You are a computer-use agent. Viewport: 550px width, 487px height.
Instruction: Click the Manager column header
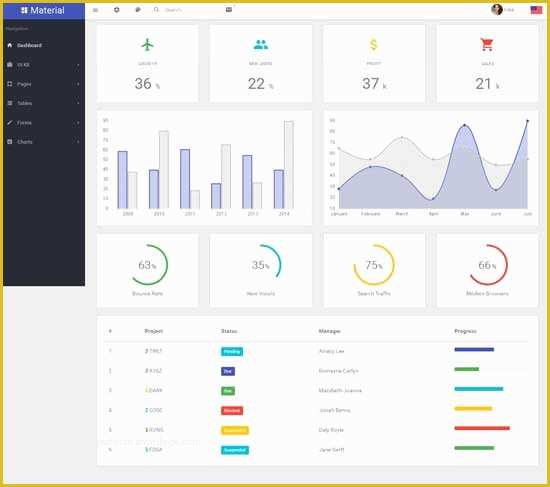(329, 331)
